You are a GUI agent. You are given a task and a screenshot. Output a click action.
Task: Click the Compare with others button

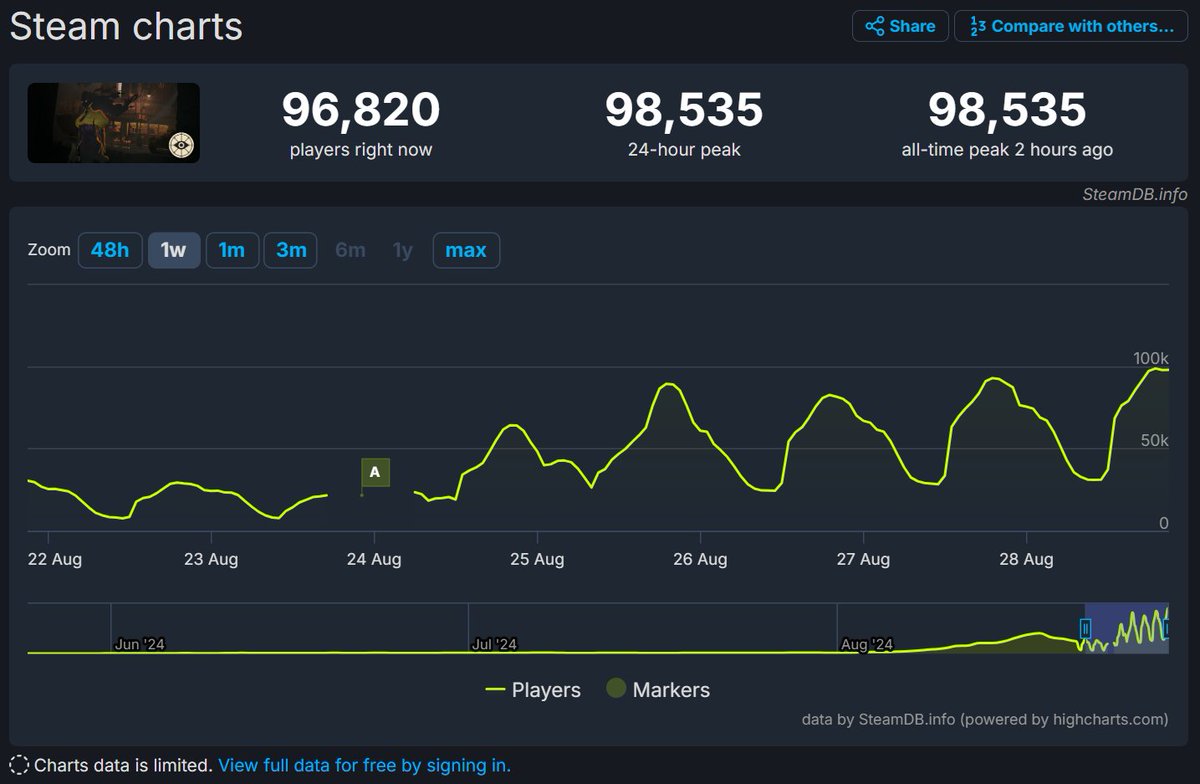tap(1070, 26)
